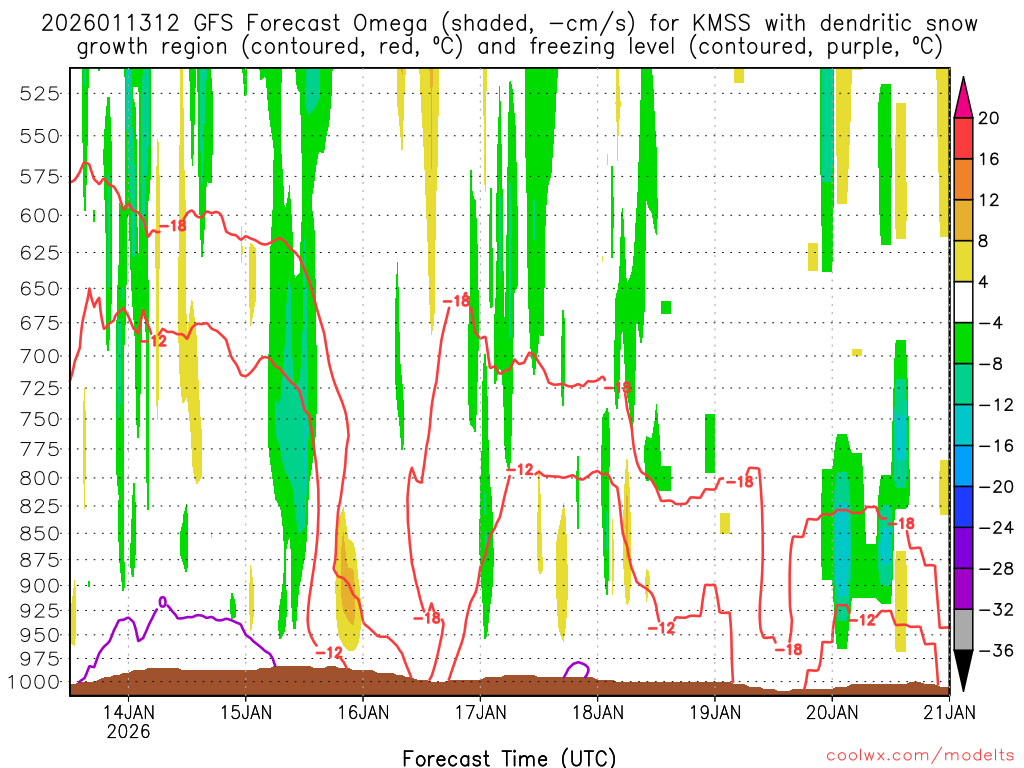Click the 700 pressure level label
This screenshot has width=1024, height=768.
click(39, 357)
